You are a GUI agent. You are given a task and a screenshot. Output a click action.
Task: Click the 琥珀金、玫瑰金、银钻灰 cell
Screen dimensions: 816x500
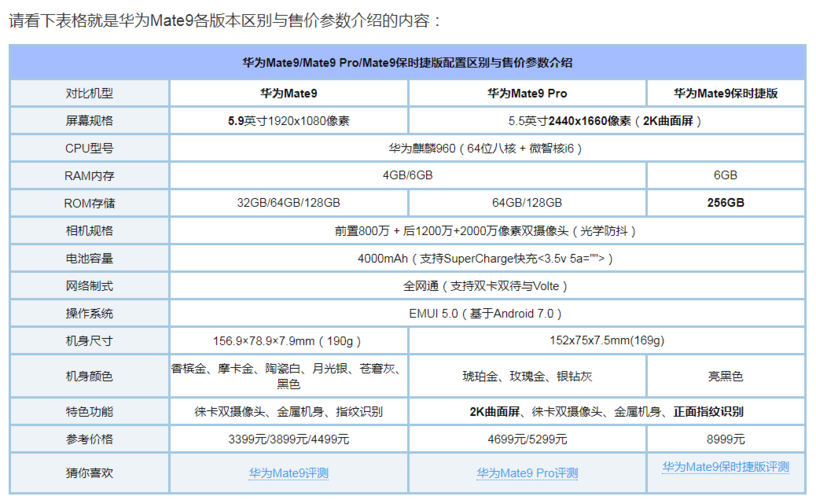(x=527, y=376)
